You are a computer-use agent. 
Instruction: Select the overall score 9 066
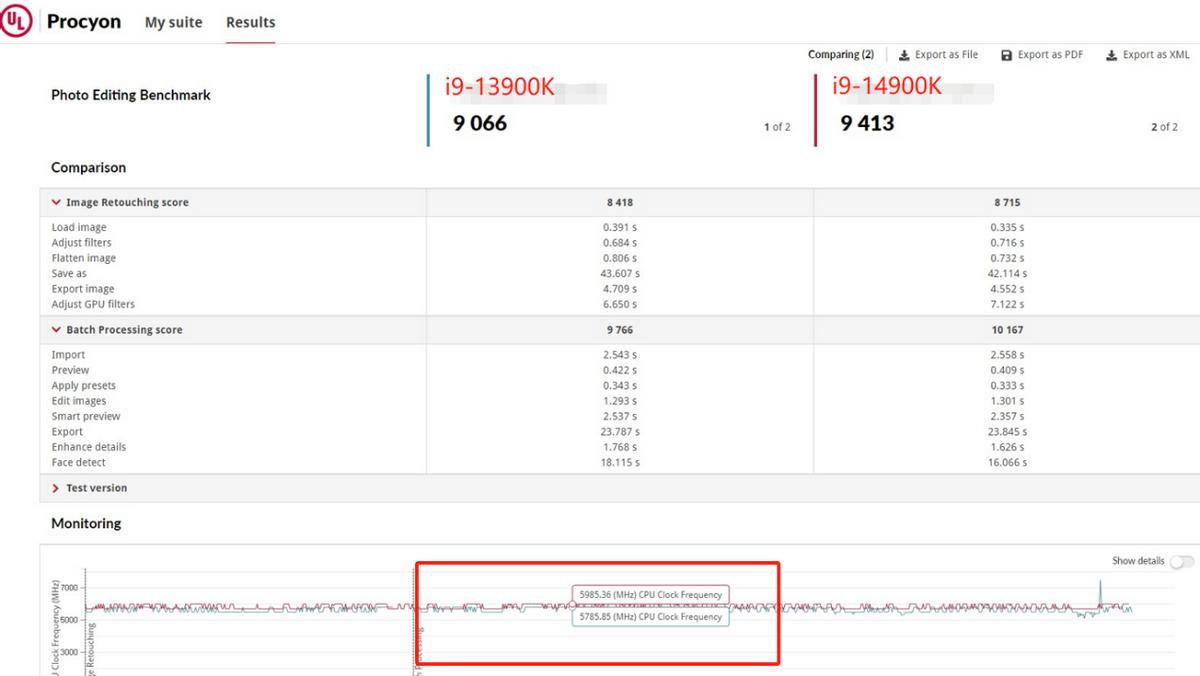(x=480, y=123)
